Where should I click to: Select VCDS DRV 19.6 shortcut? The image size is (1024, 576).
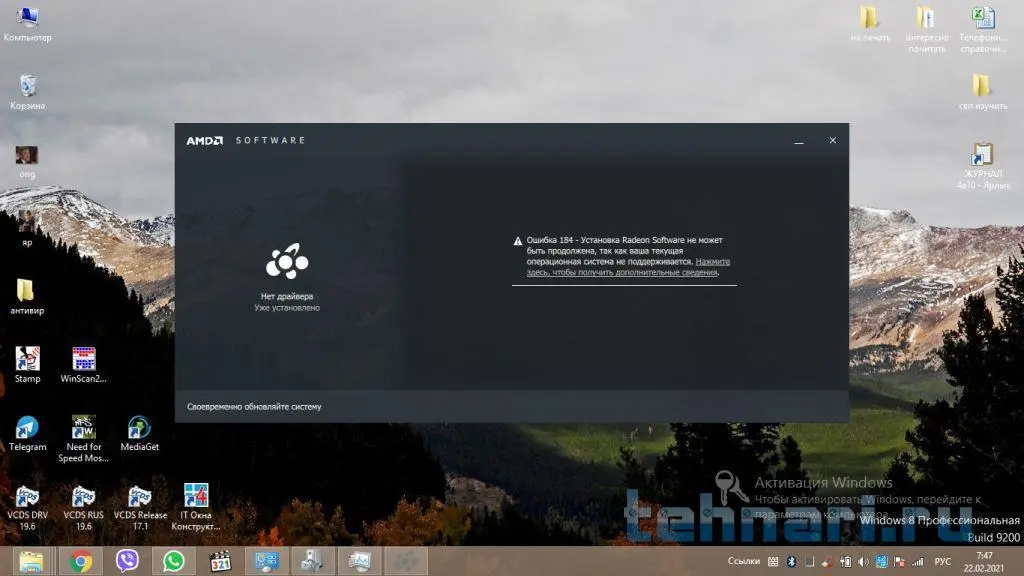pyautogui.click(x=27, y=507)
